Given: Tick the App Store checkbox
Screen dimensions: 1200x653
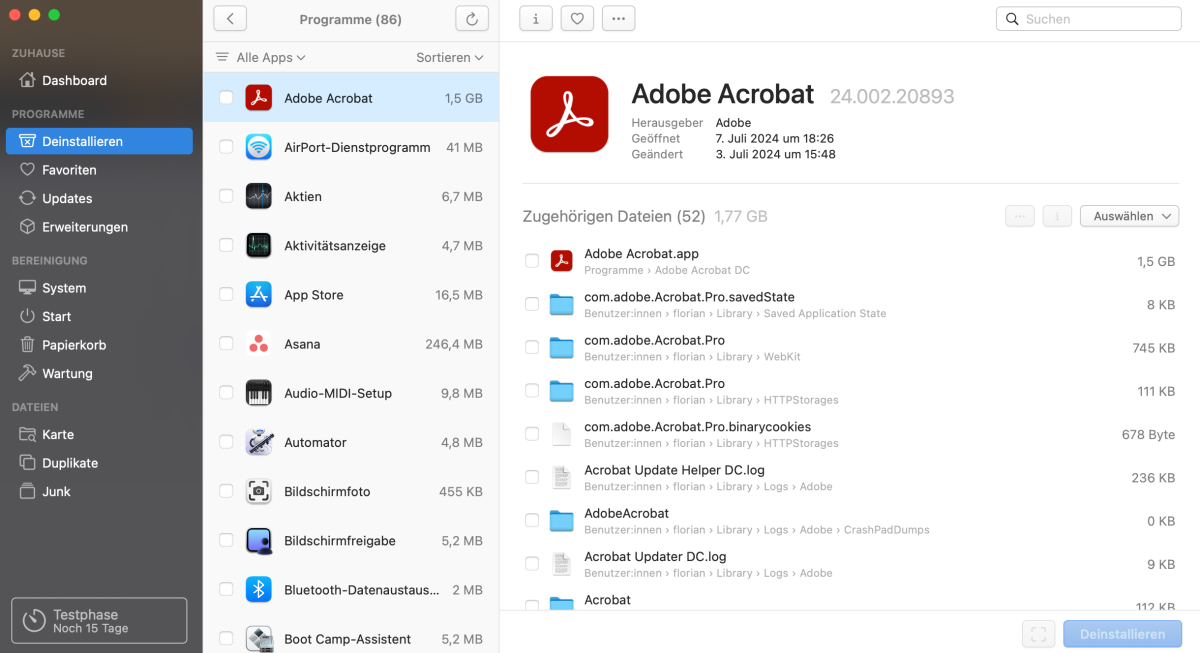Looking at the screenshot, I should tap(227, 295).
